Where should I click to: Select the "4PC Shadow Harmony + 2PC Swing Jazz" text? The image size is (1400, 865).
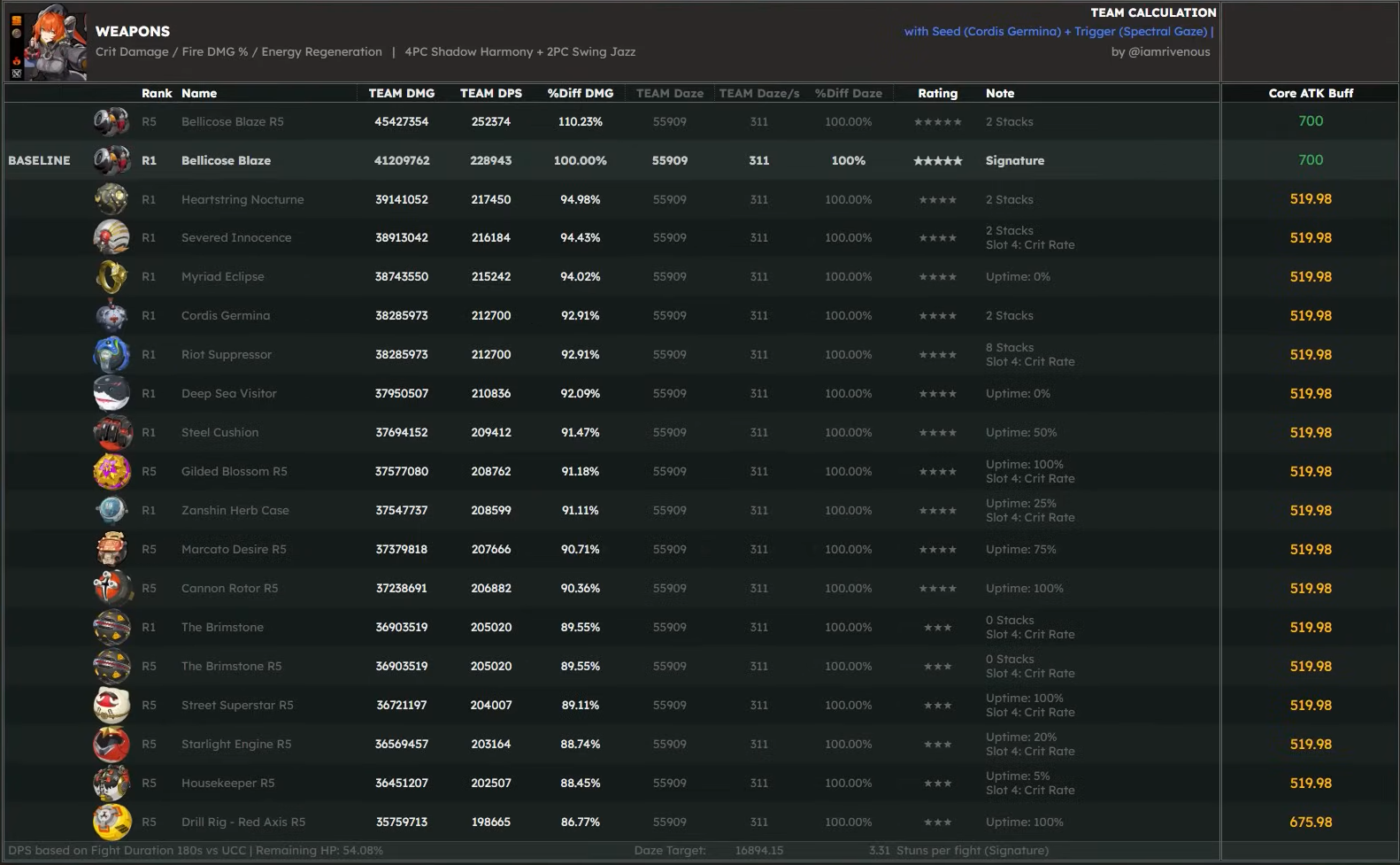(520, 51)
